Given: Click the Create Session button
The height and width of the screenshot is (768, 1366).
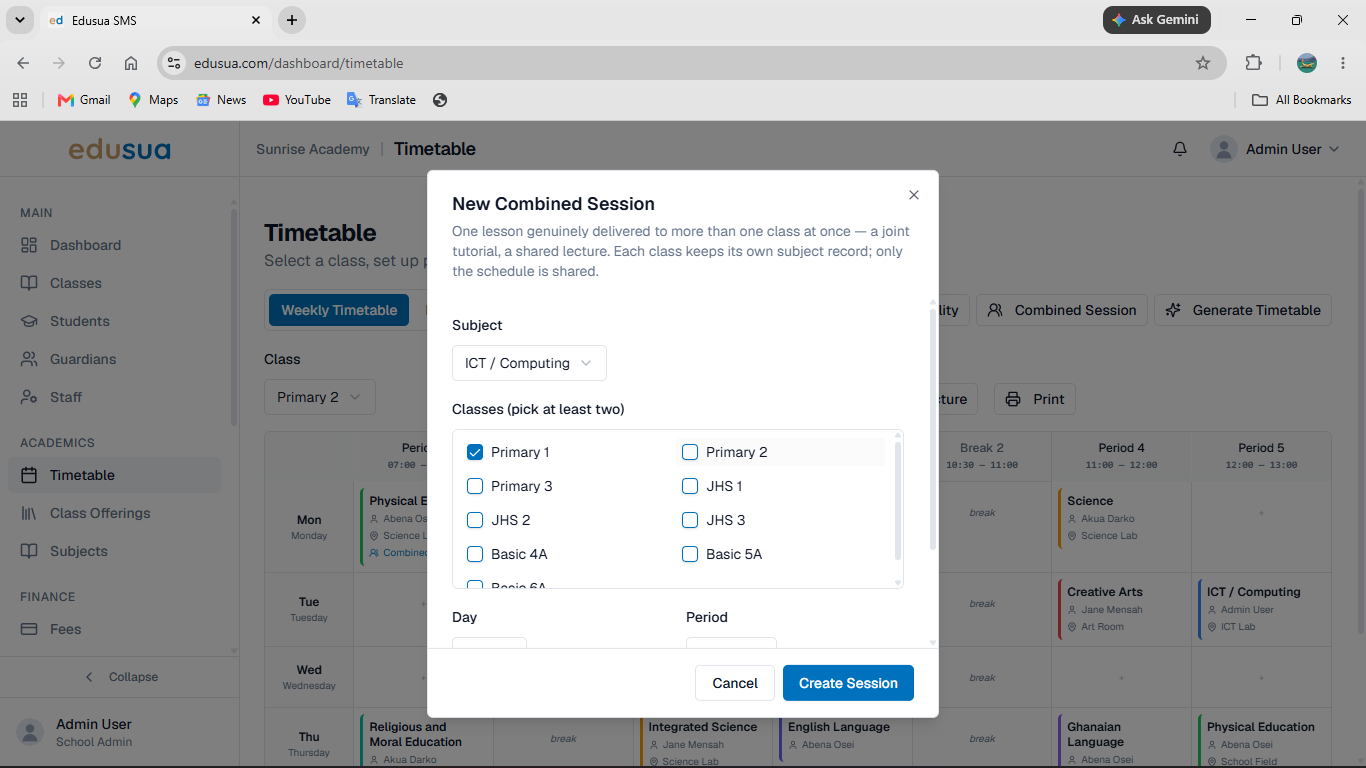Looking at the screenshot, I should pyautogui.click(x=848, y=683).
